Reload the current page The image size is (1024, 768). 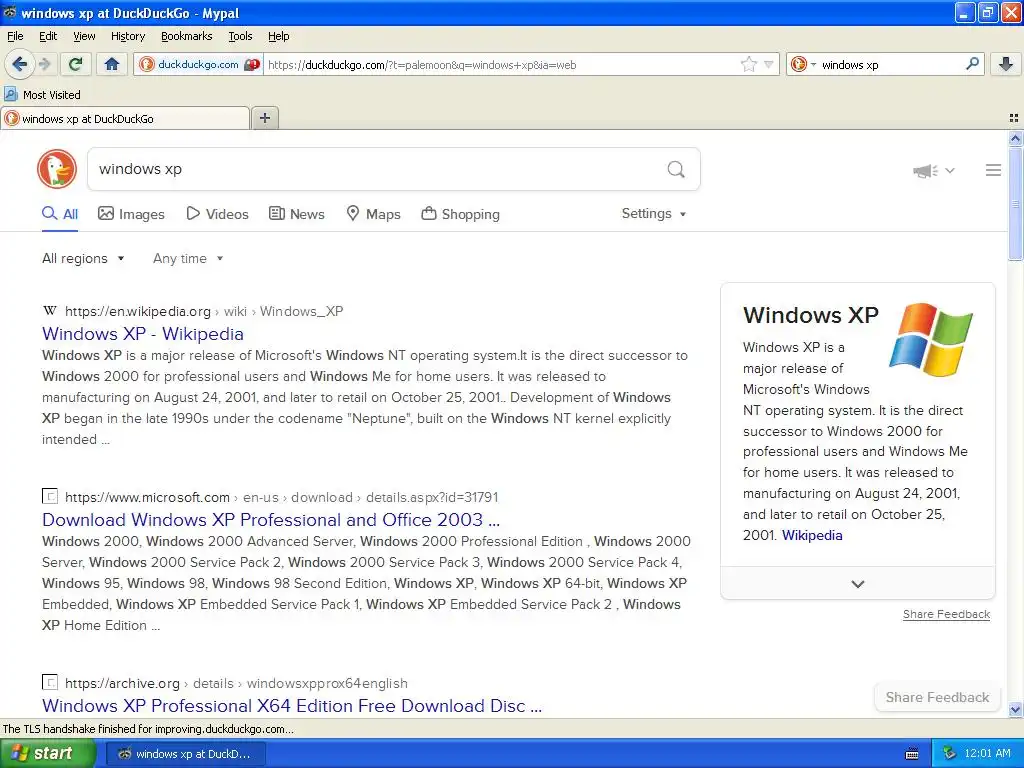[76, 64]
